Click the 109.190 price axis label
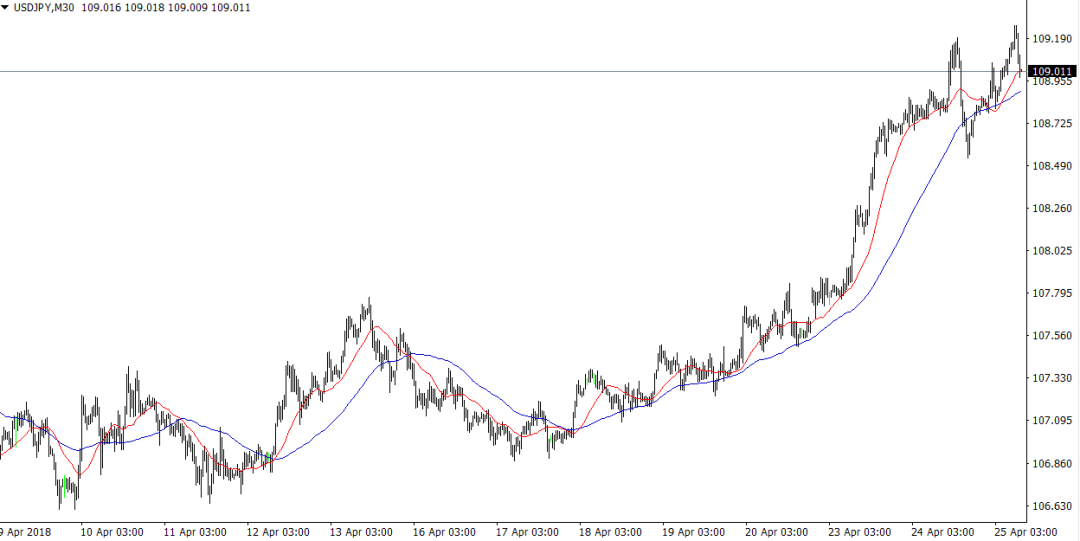 pyautogui.click(x=1051, y=39)
